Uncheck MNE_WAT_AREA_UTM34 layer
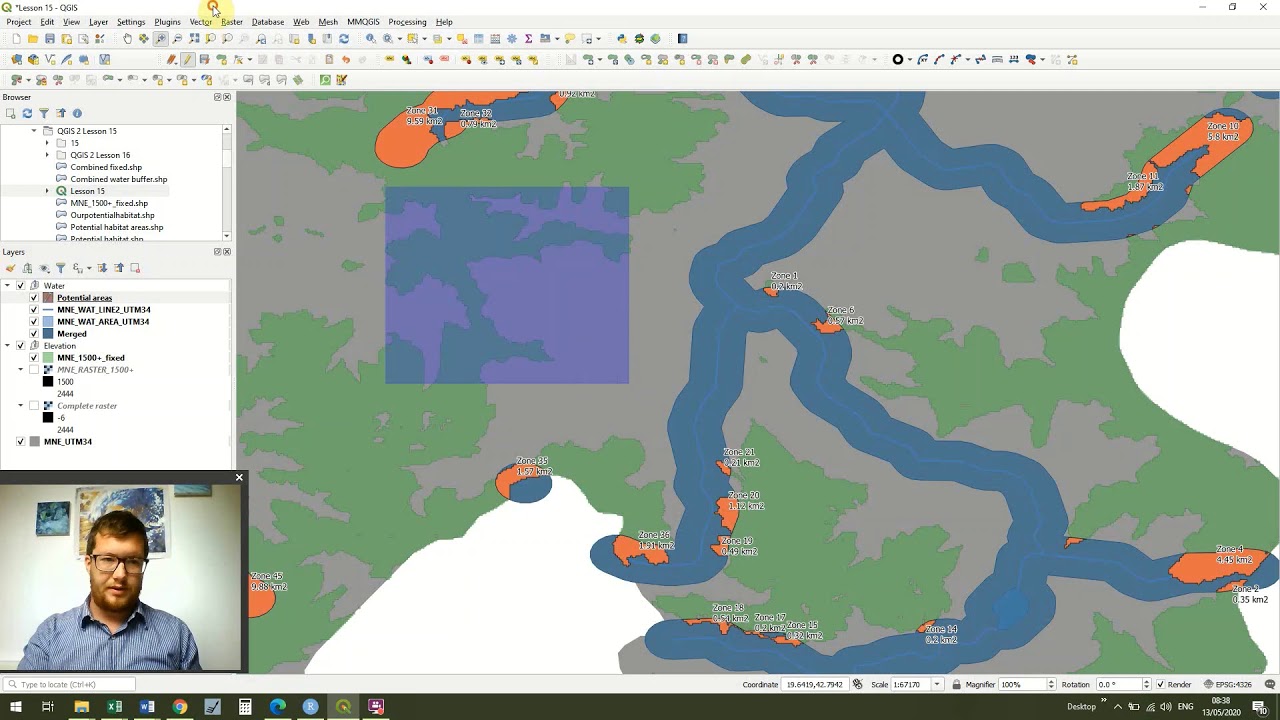This screenshot has width=1280, height=720. pos(34,322)
